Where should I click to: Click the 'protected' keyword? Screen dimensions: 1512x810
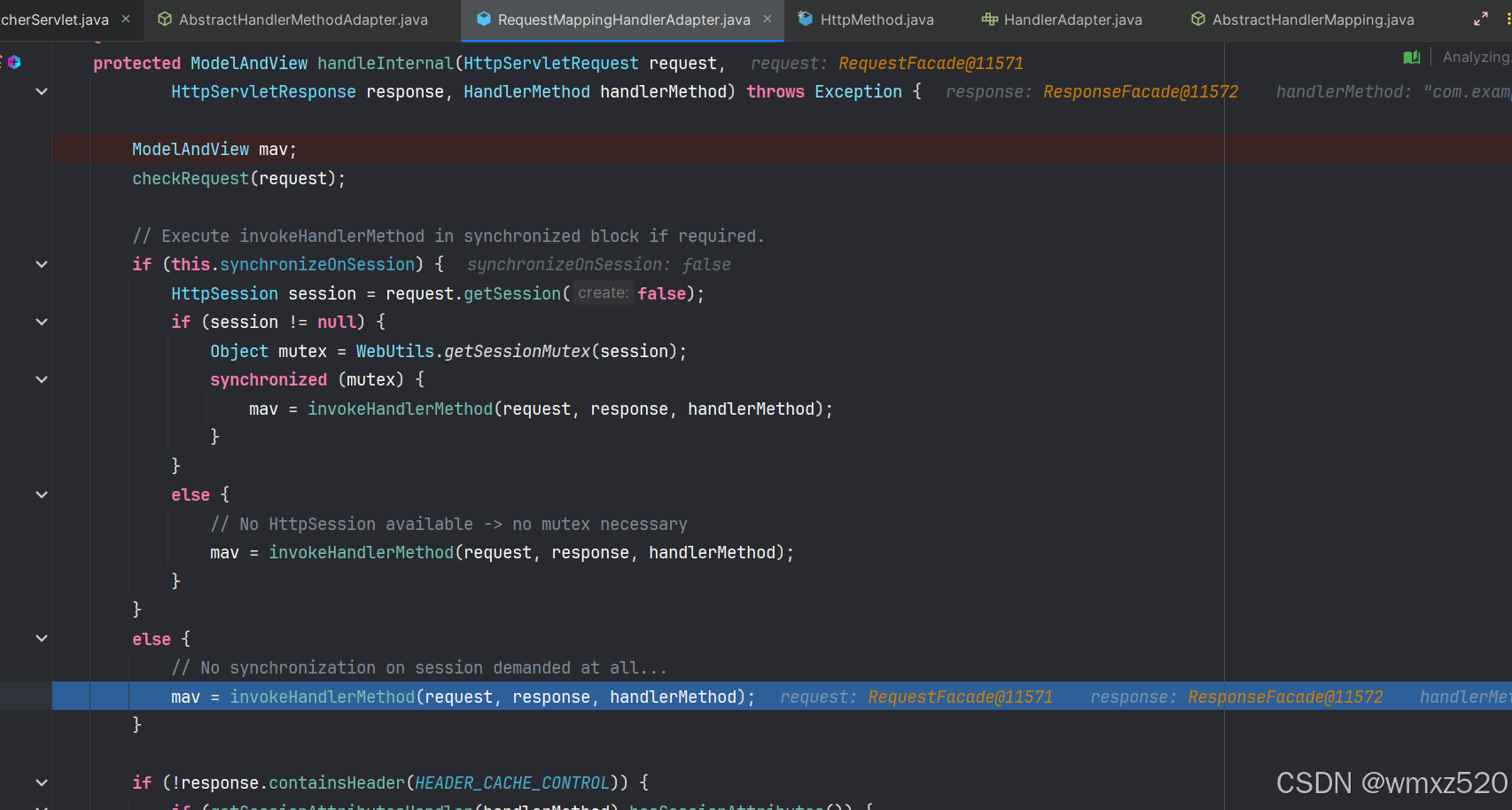(136, 63)
